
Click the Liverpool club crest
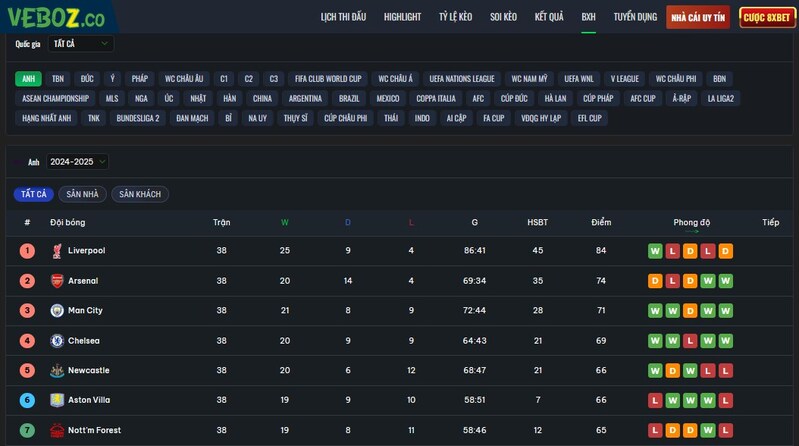pyautogui.click(x=57, y=251)
